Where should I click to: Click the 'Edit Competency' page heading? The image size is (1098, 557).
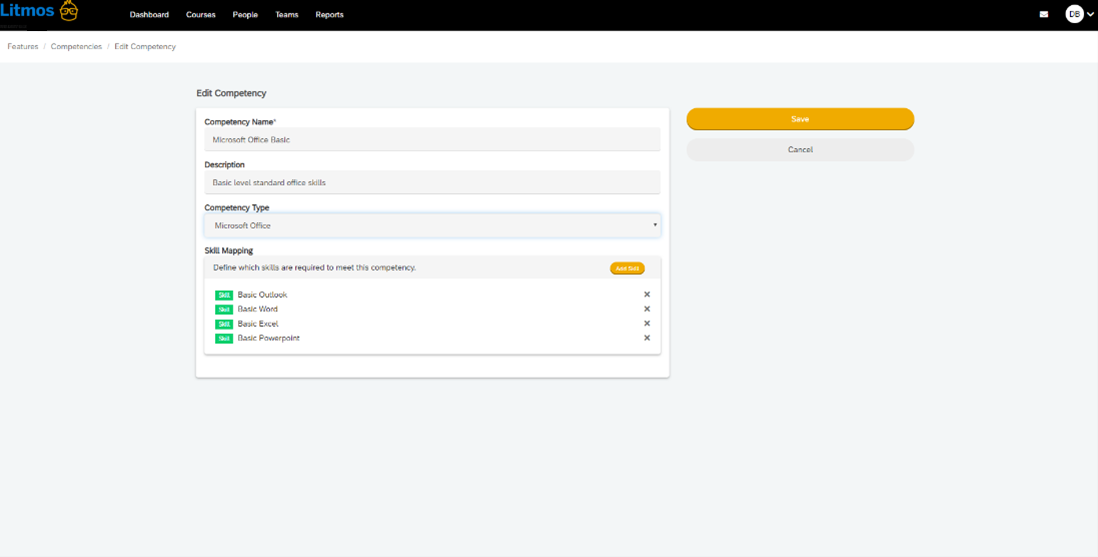coord(231,92)
